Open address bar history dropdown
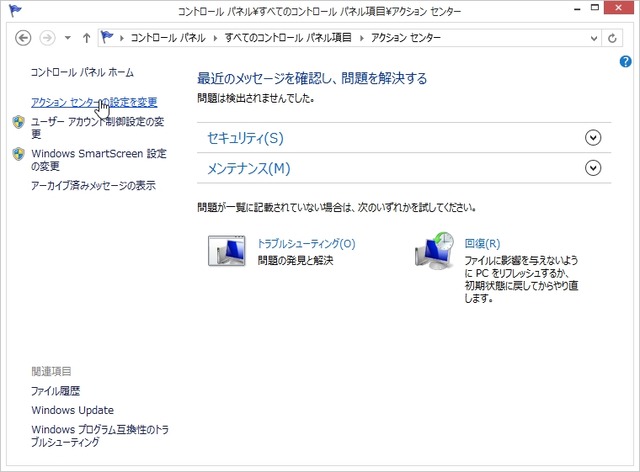 point(594,38)
